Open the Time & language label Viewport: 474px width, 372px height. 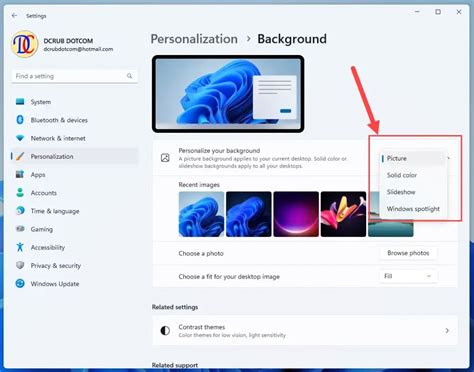click(x=55, y=211)
